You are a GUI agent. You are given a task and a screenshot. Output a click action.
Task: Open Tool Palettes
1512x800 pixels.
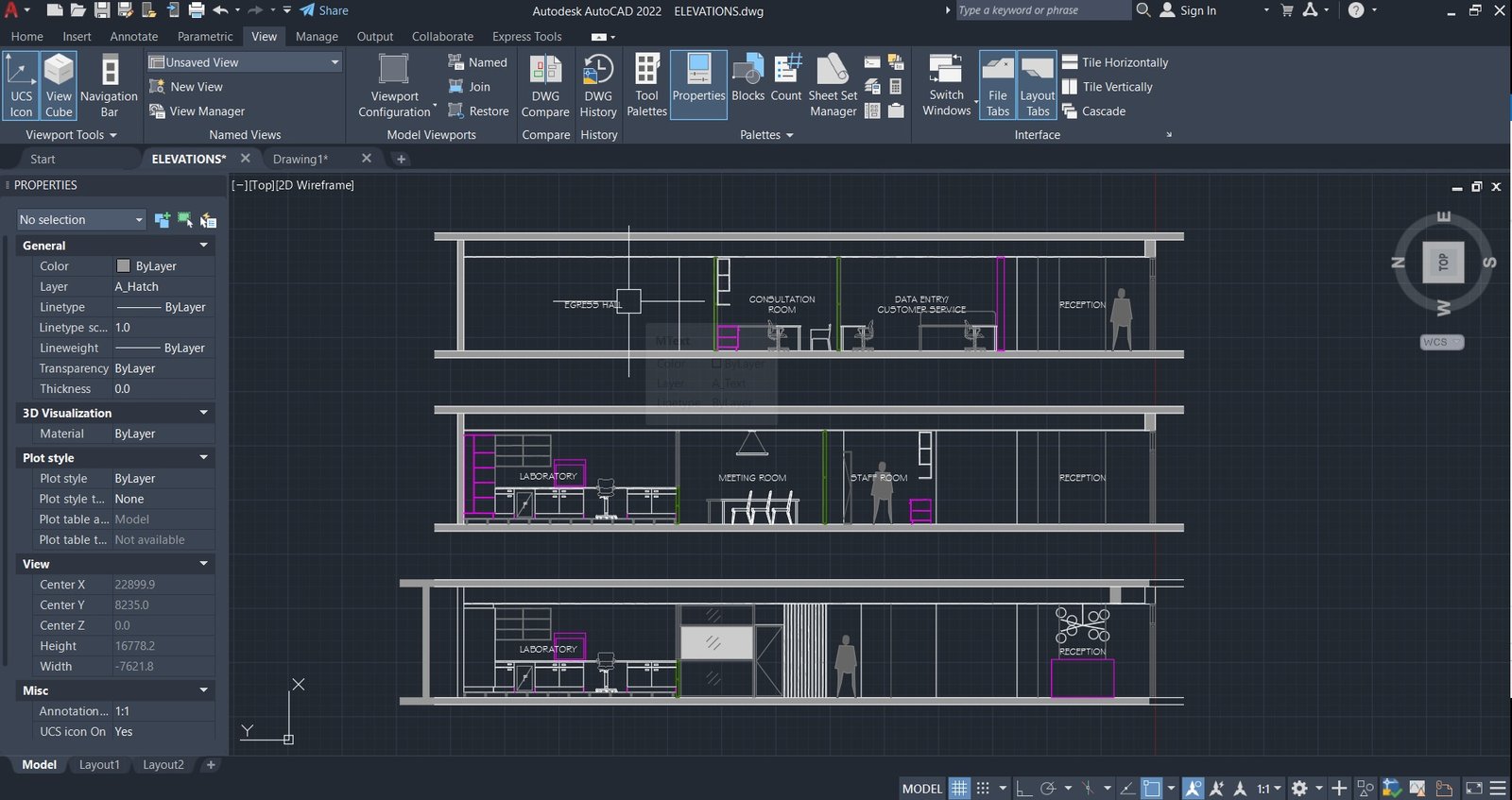pyautogui.click(x=647, y=86)
